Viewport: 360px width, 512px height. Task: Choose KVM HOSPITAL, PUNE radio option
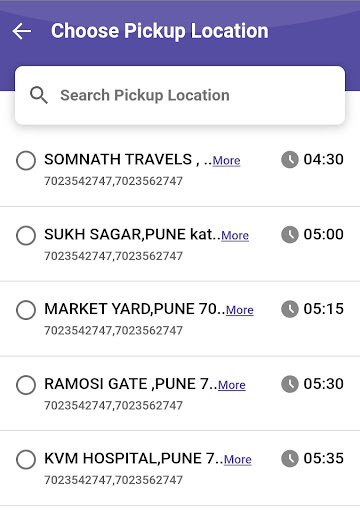(x=26, y=459)
